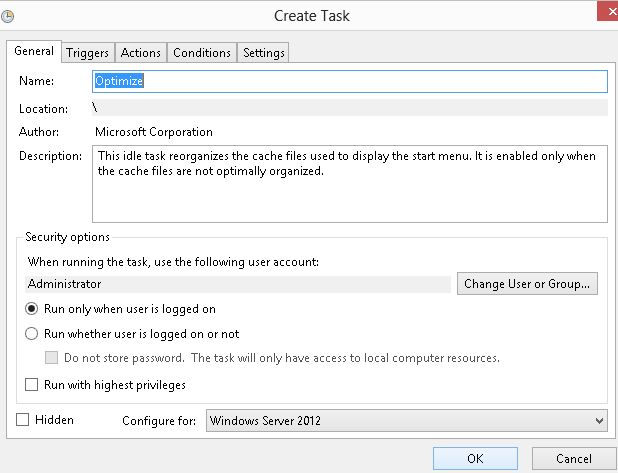This screenshot has width=618, height=473.
Task: Tick the Do not store password checkbox
Action: (x=53, y=357)
